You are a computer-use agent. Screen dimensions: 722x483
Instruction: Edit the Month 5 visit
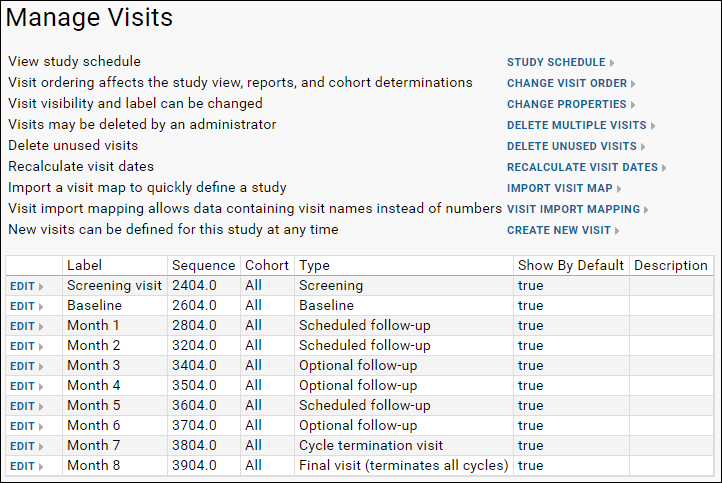click(27, 406)
